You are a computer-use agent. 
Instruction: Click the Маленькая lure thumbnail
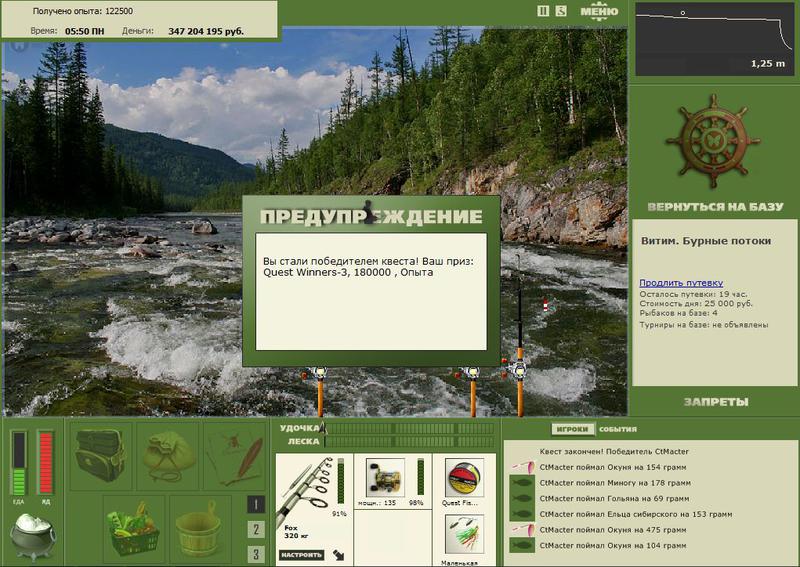click(x=464, y=534)
